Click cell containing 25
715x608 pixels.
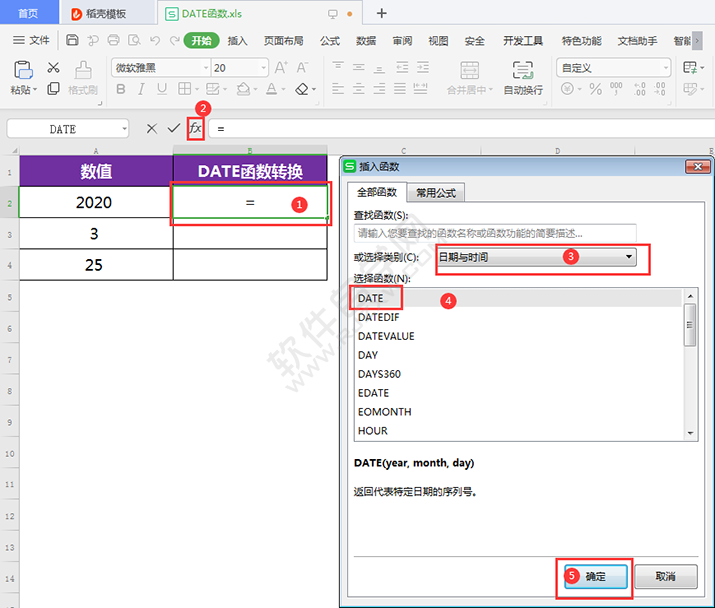[96, 265]
